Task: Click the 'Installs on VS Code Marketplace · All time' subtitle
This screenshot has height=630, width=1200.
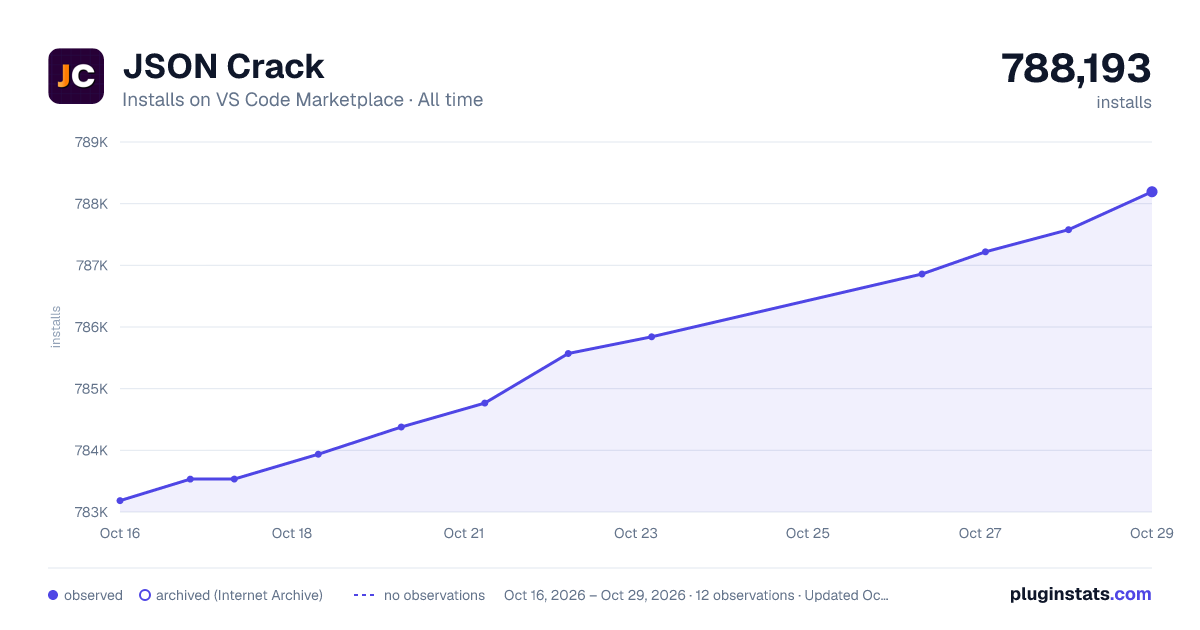Action: pyautogui.click(x=302, y=100)
